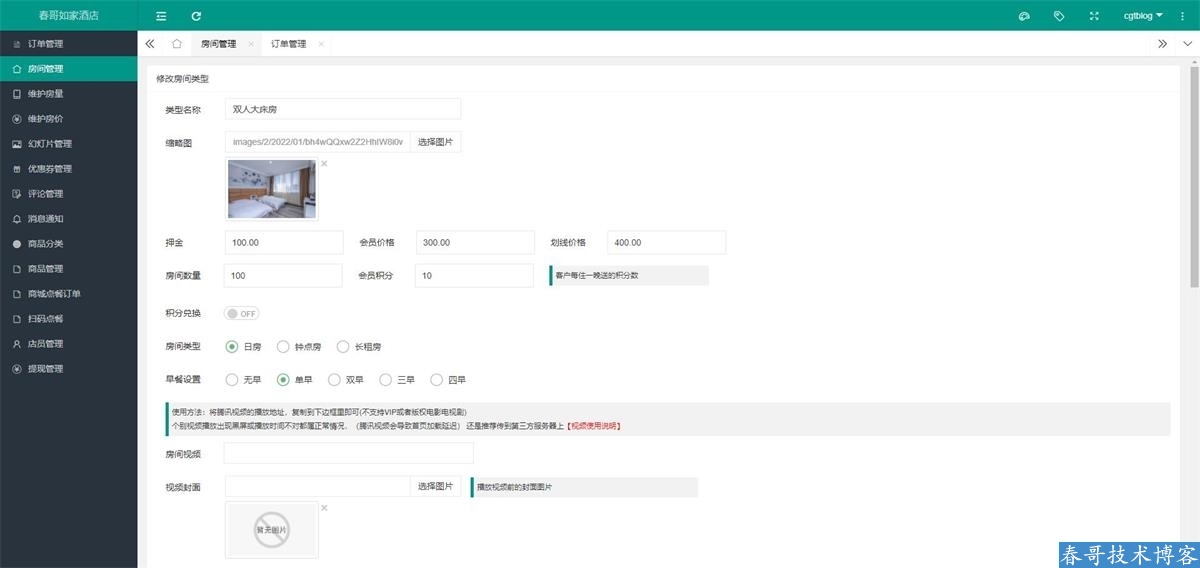Image resolution: width=1200 pixels, height=568 pixels.
Task: Expand the tab options chevron dropdown
Action: [x=1187, y=44]
